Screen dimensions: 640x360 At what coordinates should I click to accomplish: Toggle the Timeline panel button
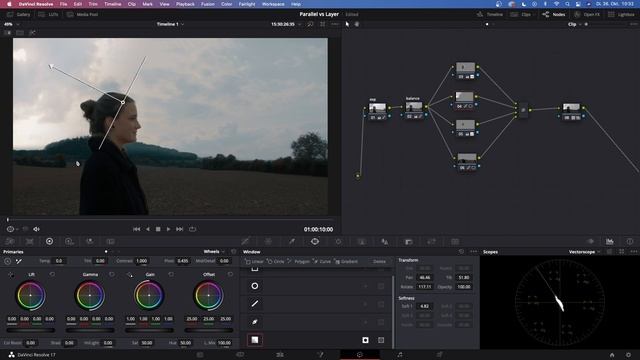point(489,14)
